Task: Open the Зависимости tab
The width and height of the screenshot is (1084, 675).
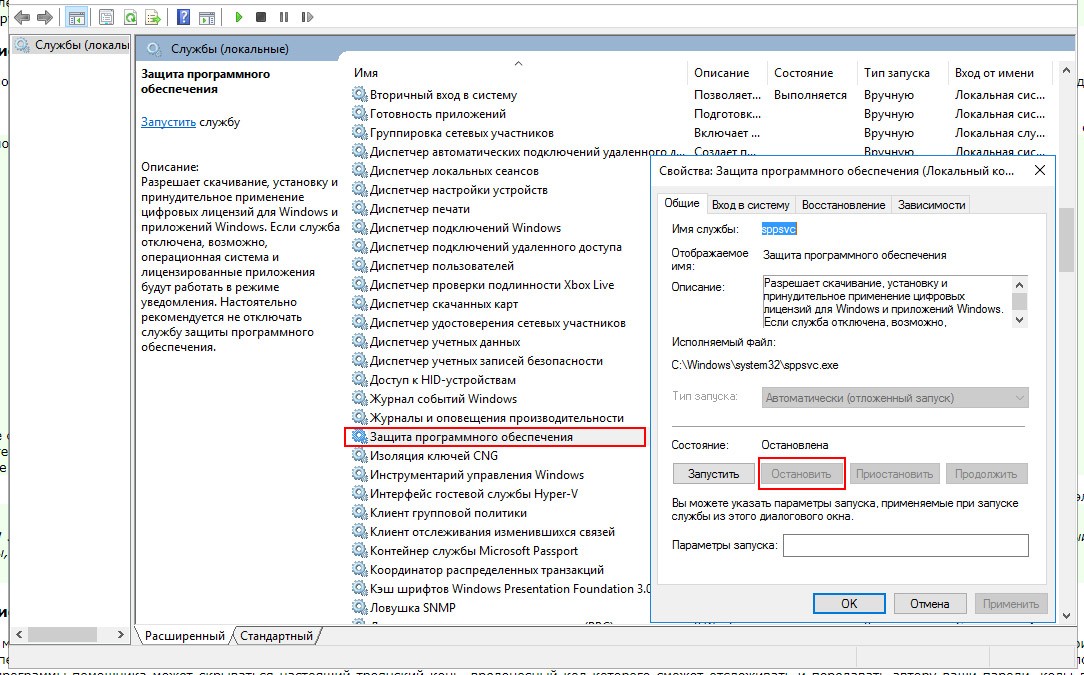Action: 931,205
